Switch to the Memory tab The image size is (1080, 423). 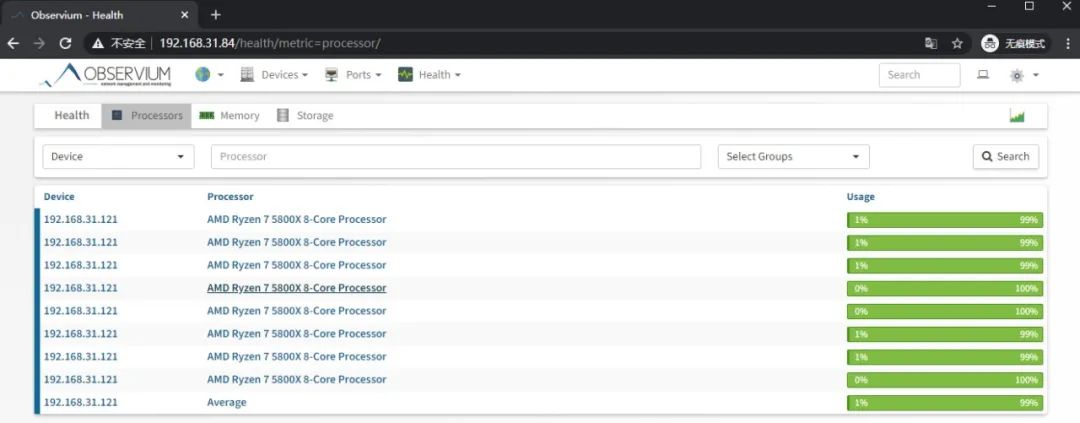tap(230, 116)
